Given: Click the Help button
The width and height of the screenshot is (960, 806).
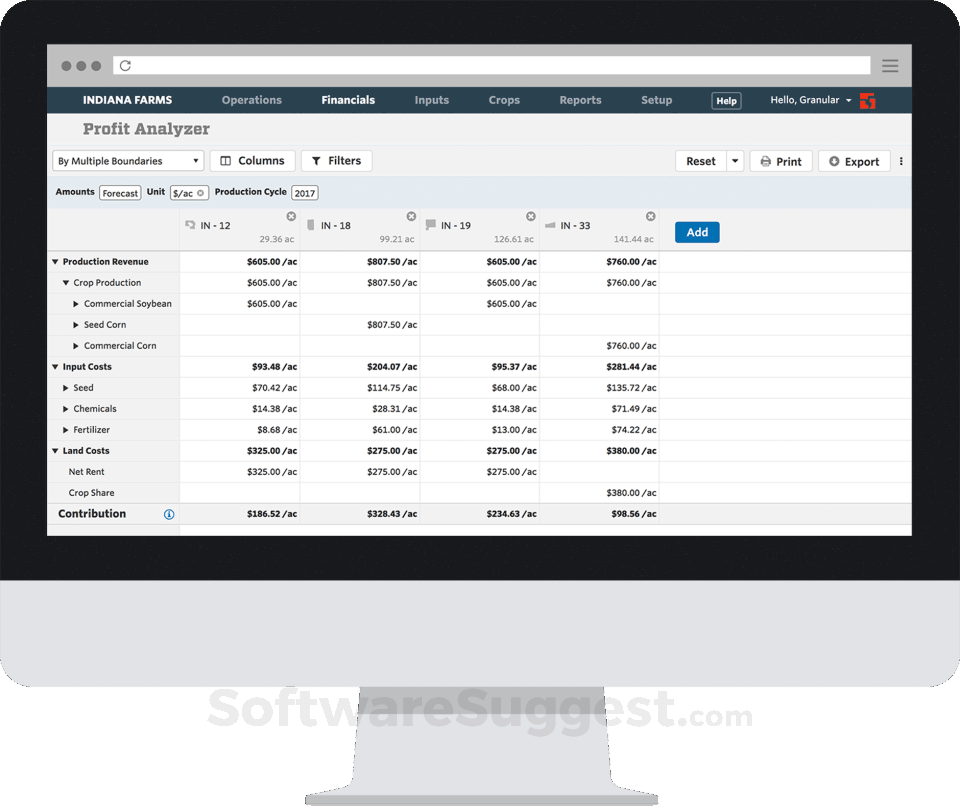Looking at the screenshot, I should [726, 100].
